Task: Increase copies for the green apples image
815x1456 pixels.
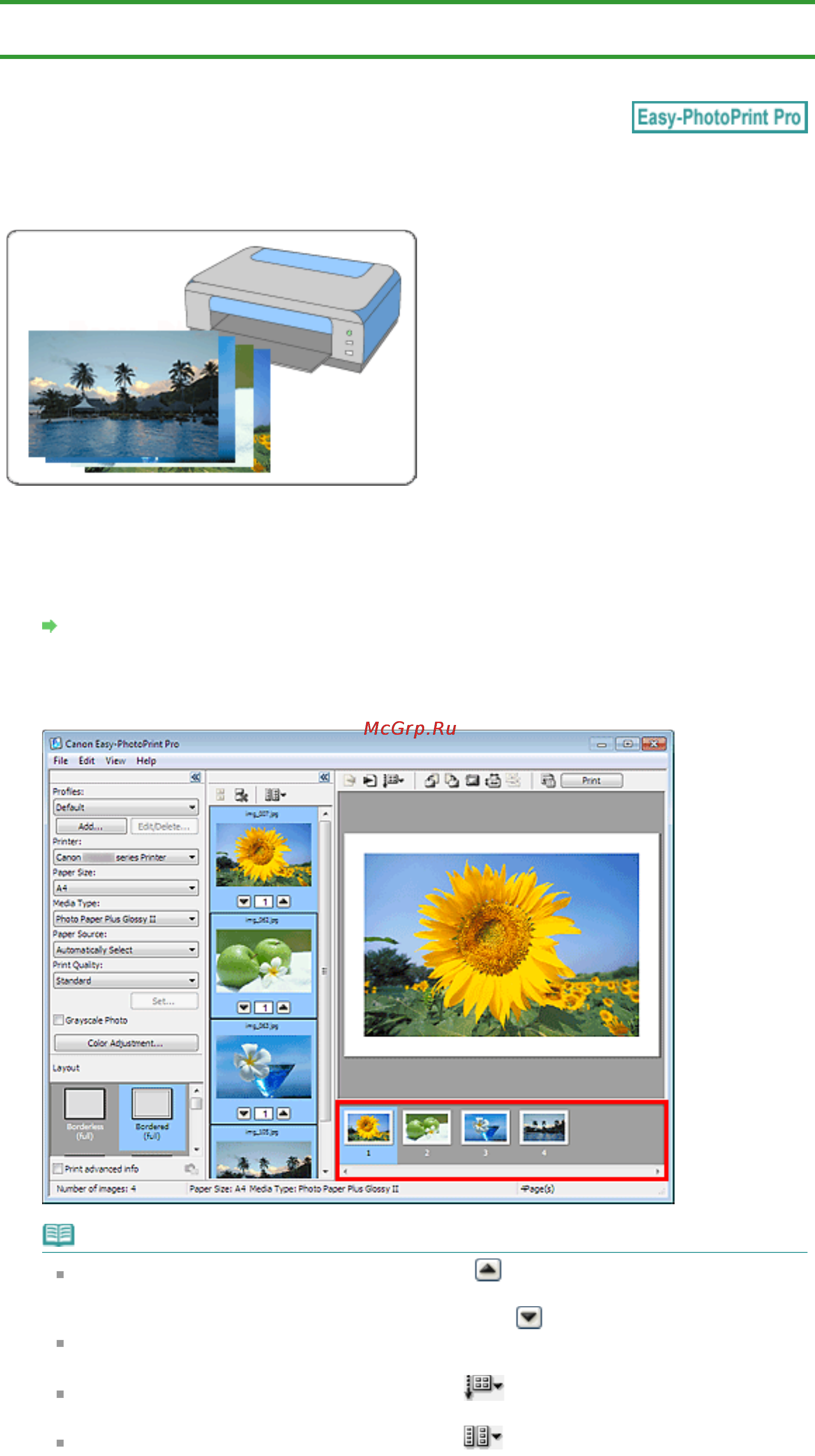Action: (284, 1007)
